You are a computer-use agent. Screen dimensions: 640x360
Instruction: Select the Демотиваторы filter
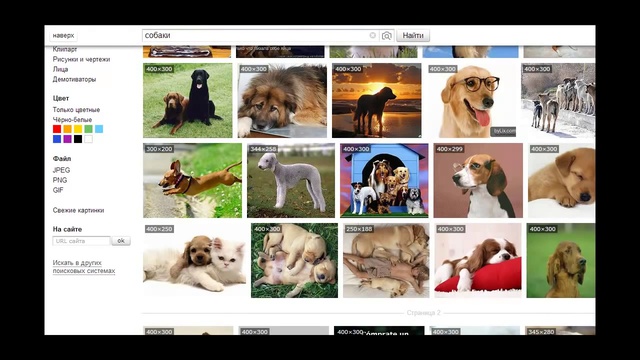(74, 79)
